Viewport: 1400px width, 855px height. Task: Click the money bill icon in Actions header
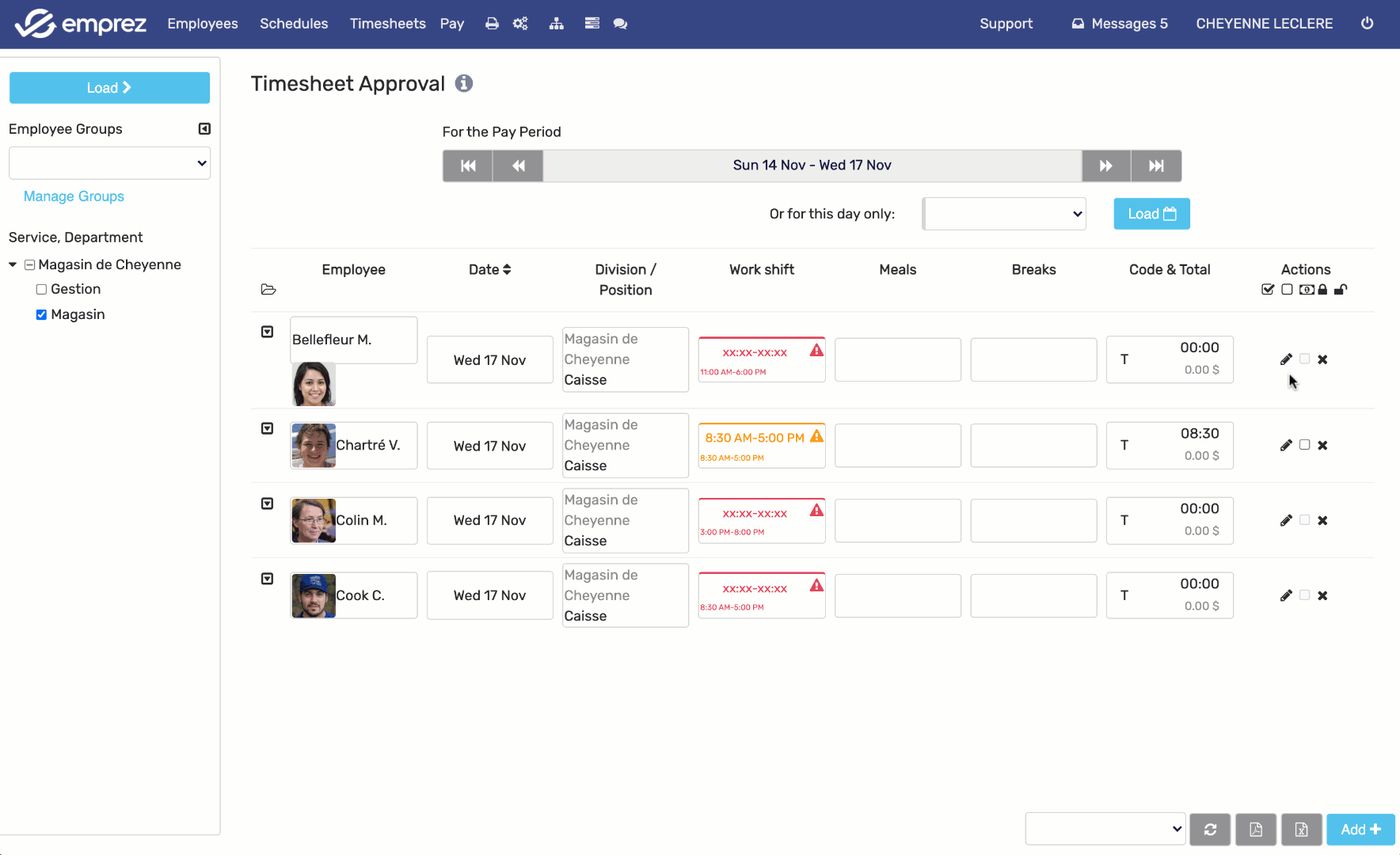coord(1307,290)
